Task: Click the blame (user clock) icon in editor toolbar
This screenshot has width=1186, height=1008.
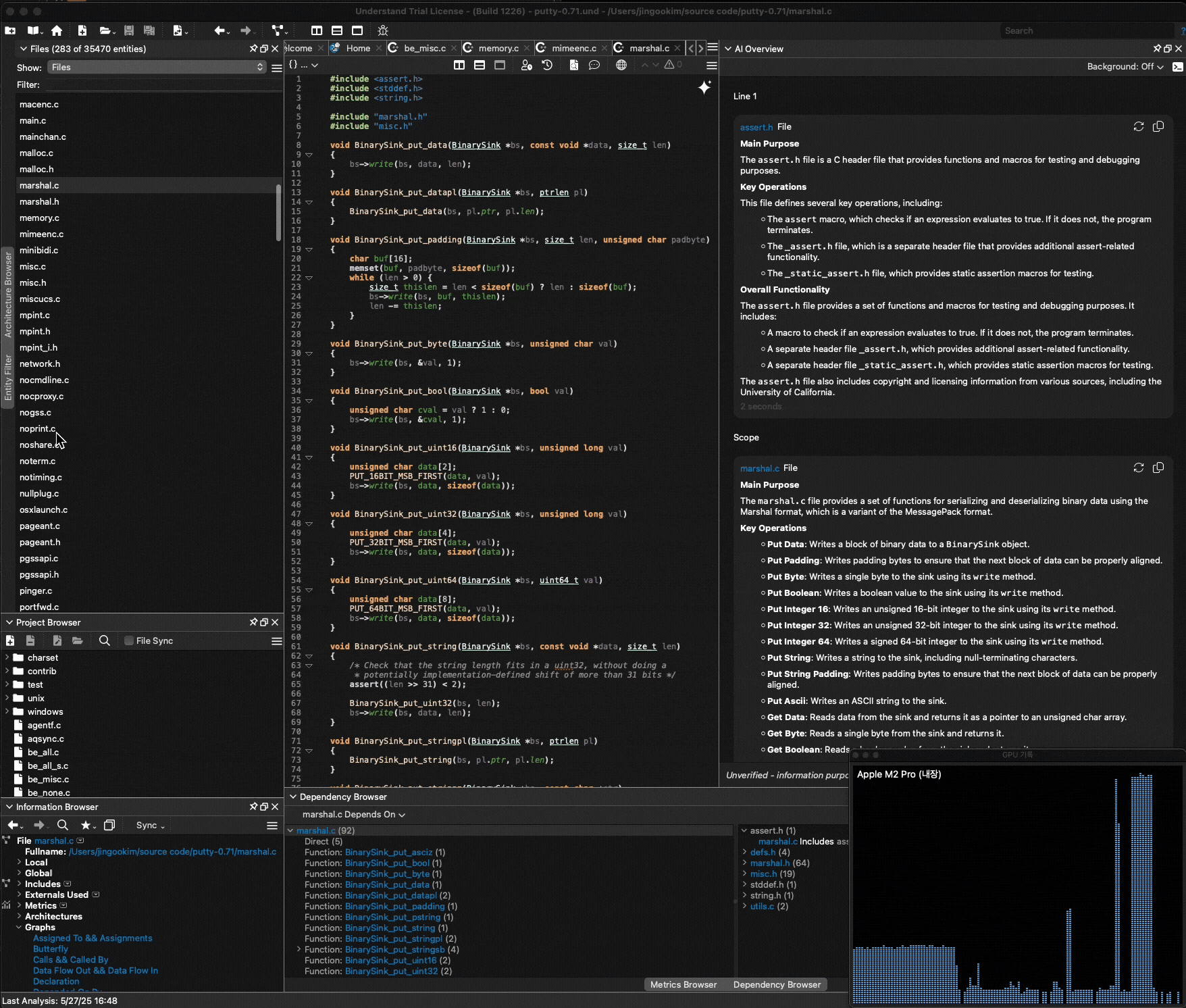Action: (527, 65)
